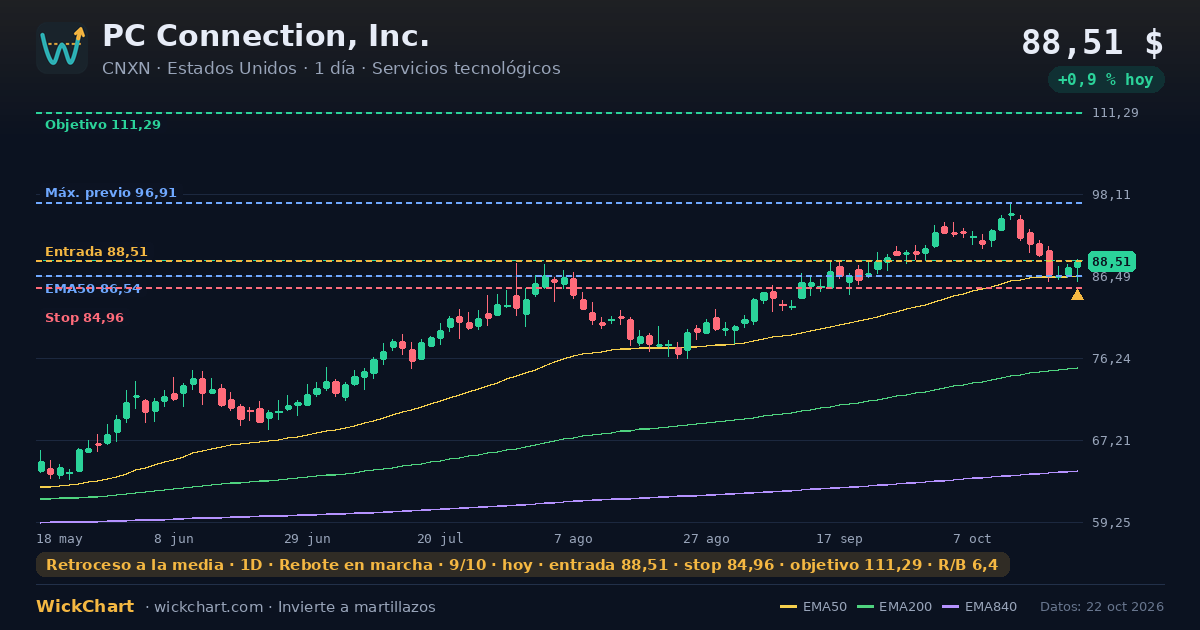Image resolution: width=1200 pixels, height=630 pixels.
Task: Click the green 88,51 current price tag
Action: (1112, 262)
